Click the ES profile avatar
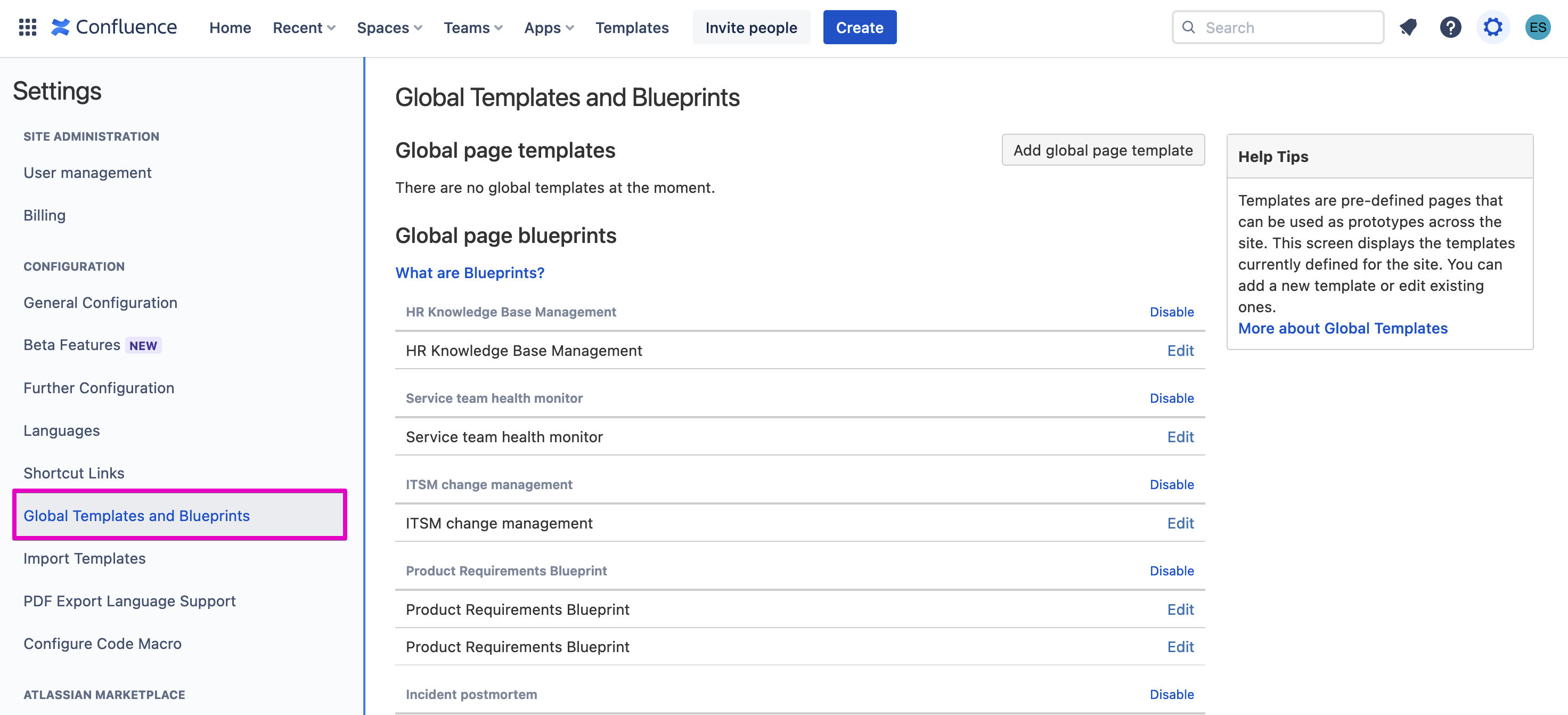 1537,27
